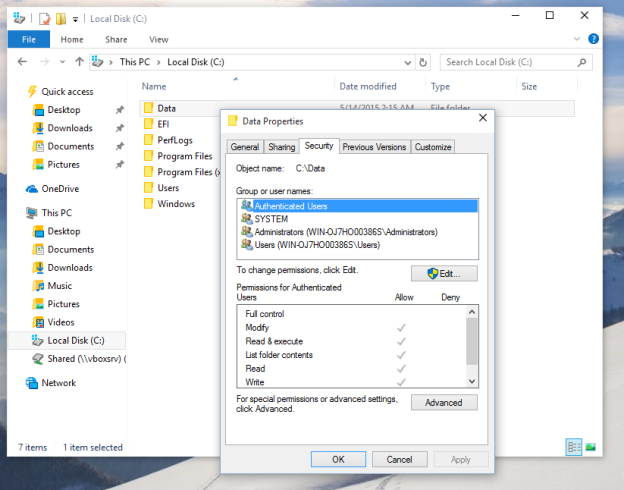Open the Previous Versions tab

(x=374, y=147)
